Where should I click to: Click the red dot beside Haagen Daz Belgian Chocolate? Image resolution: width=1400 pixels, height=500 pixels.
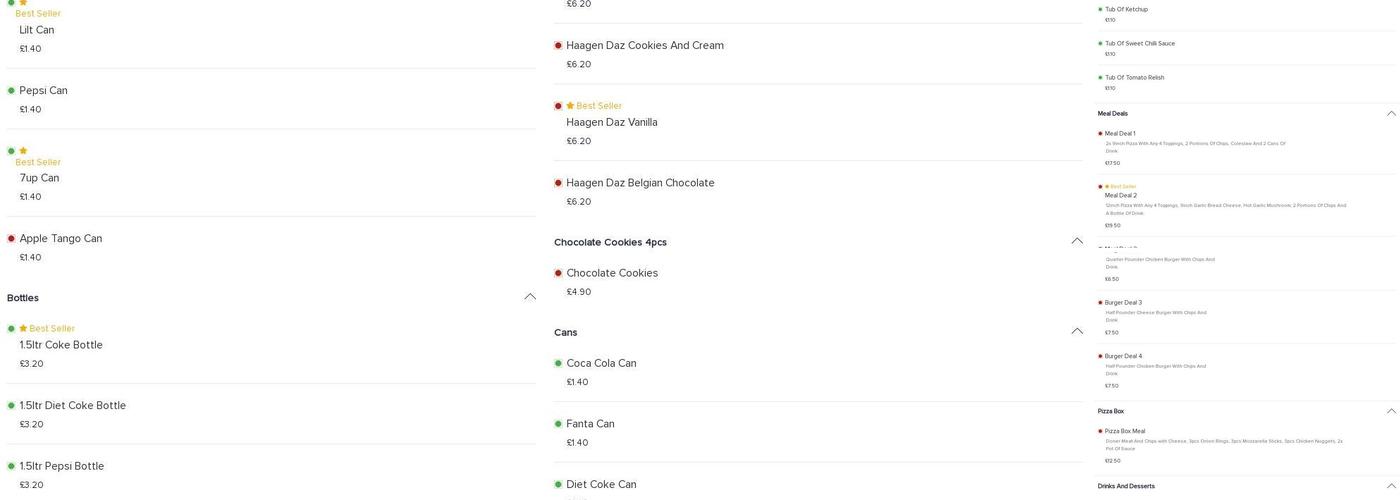pyautogui.click(x=559, y=183)
